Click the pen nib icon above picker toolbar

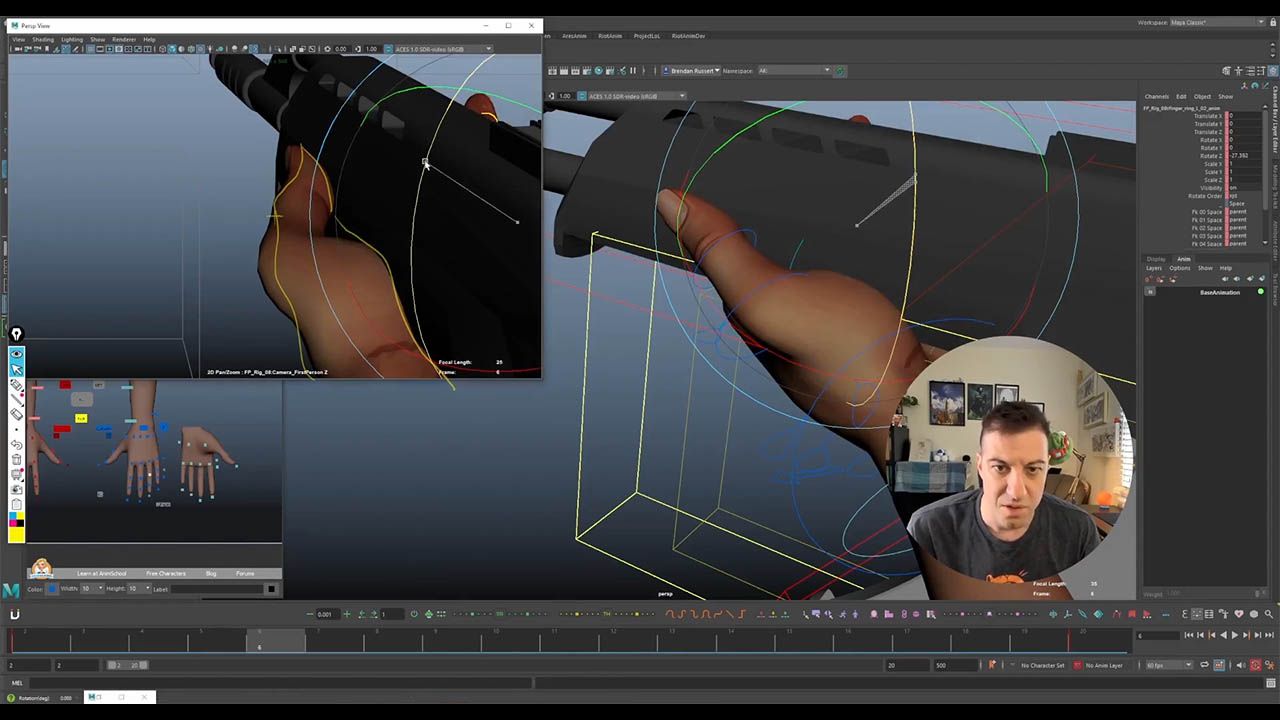tap(15, 334)
